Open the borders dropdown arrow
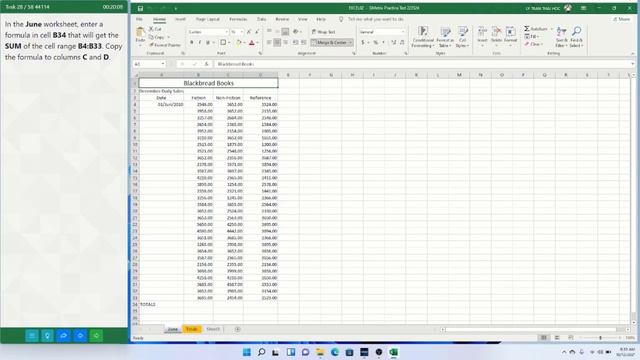Viewport: 640px width, 360px height. pos(229,42)
